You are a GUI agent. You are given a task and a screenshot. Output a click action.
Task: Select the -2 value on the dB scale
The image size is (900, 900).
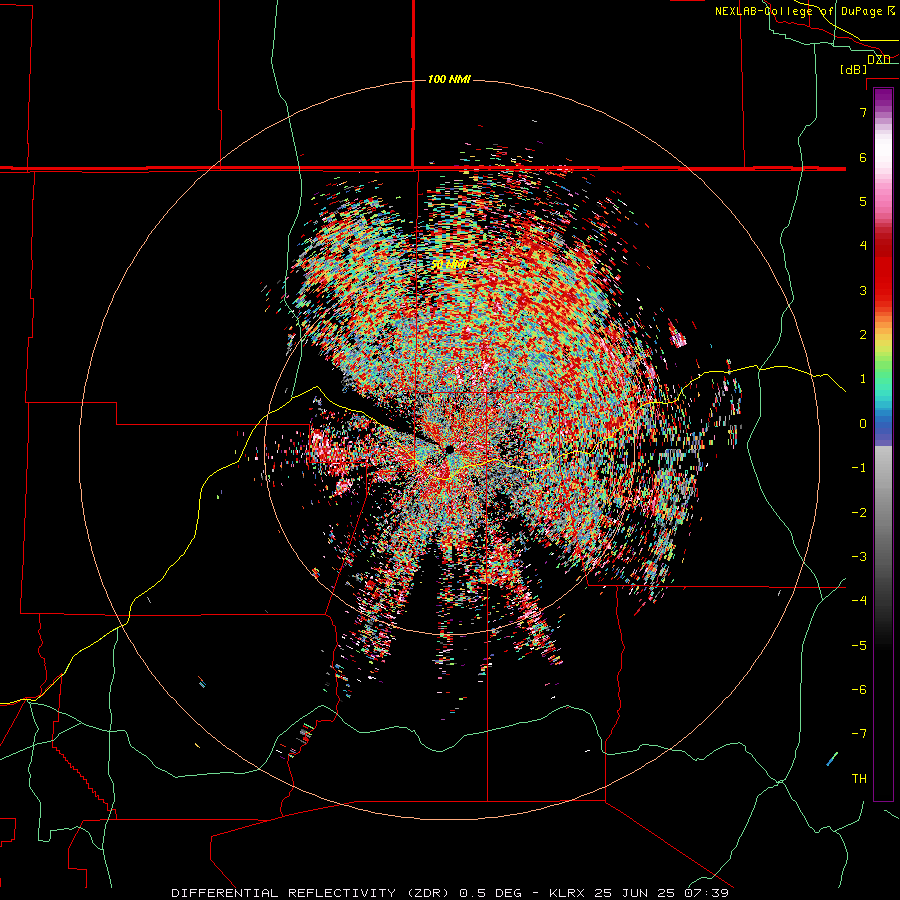[859, 513]
